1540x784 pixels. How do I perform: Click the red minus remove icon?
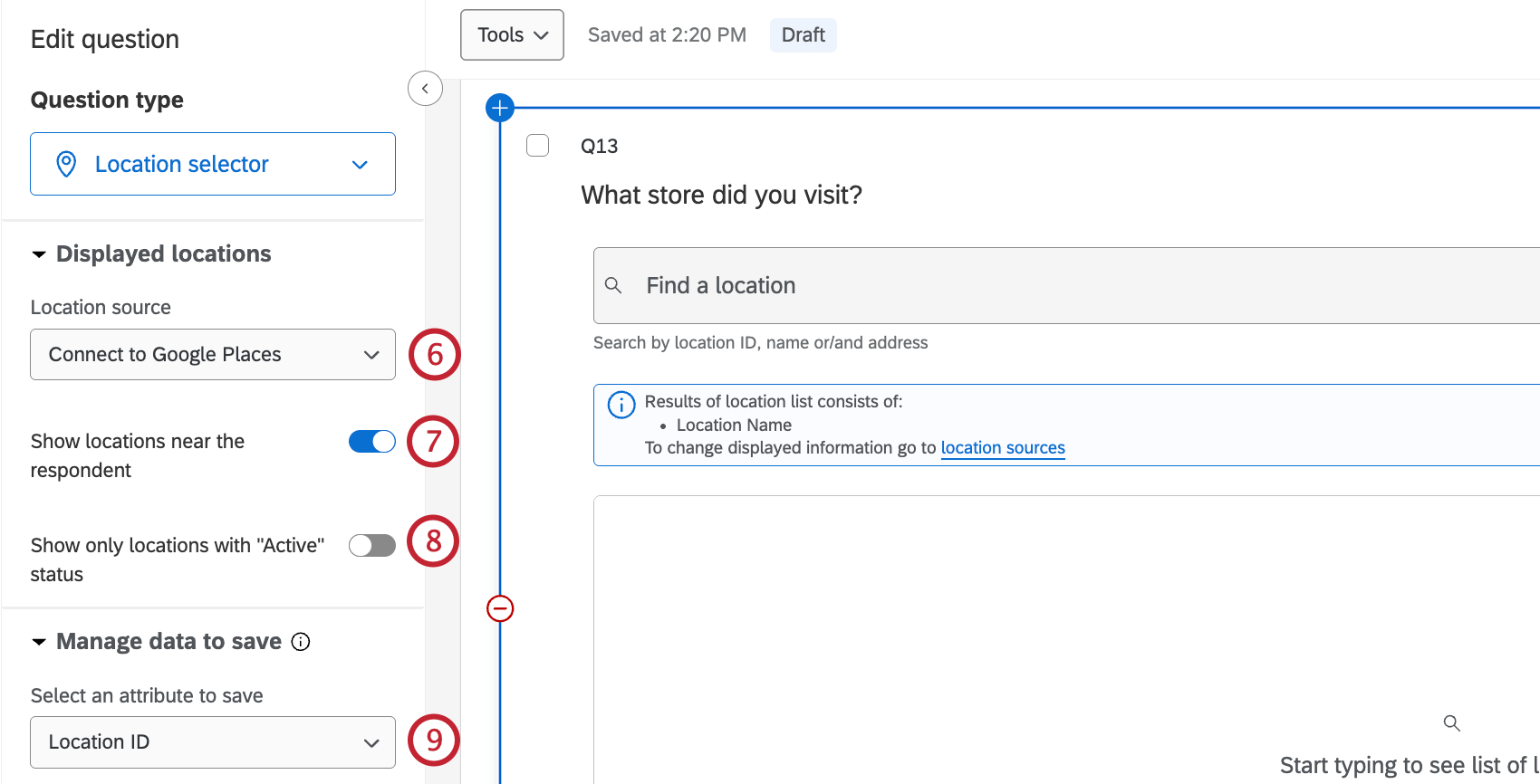click(x=500, y=608)
